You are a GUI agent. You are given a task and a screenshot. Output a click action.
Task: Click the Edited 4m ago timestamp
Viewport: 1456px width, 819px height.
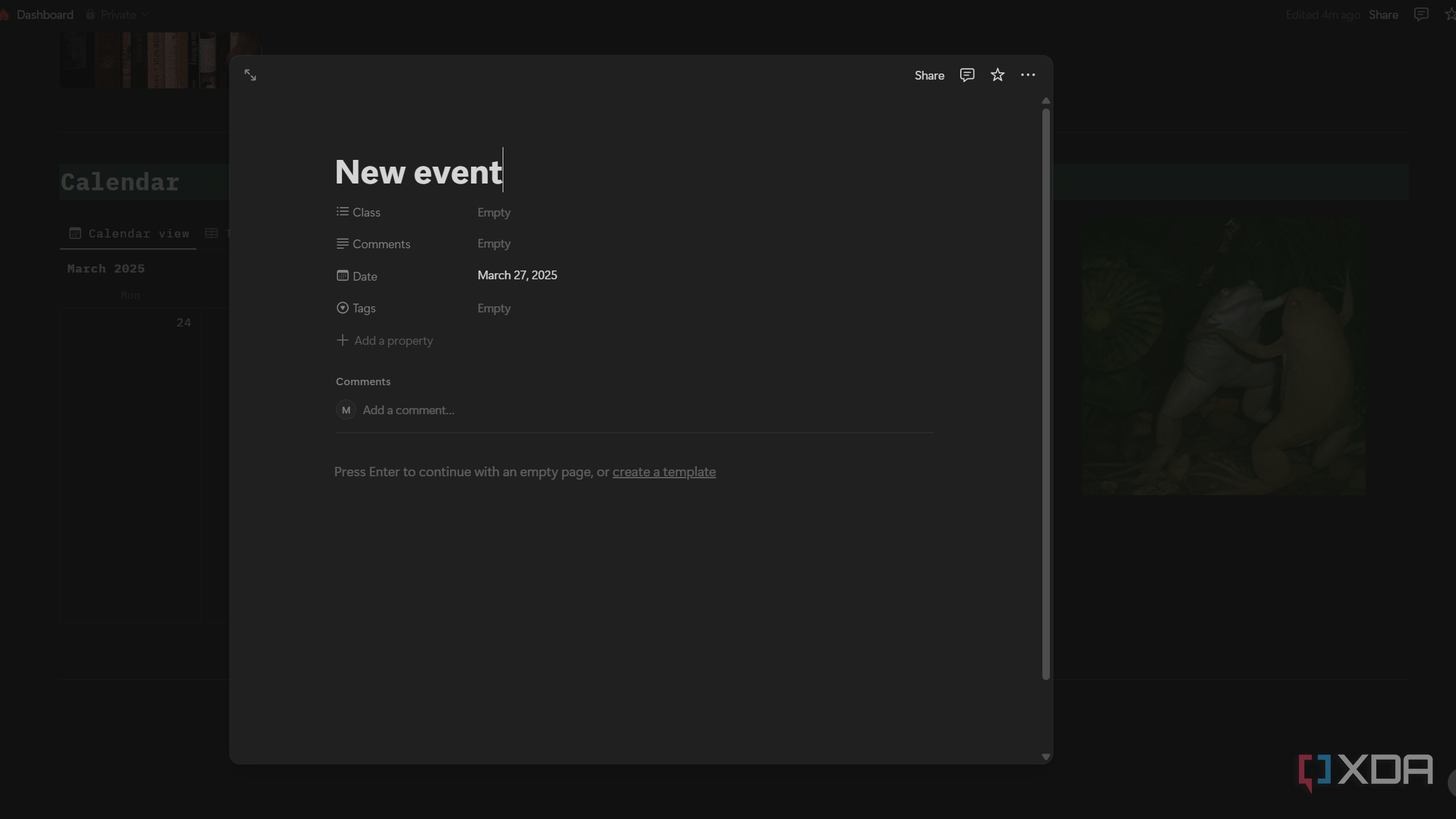coord(1322,15)
